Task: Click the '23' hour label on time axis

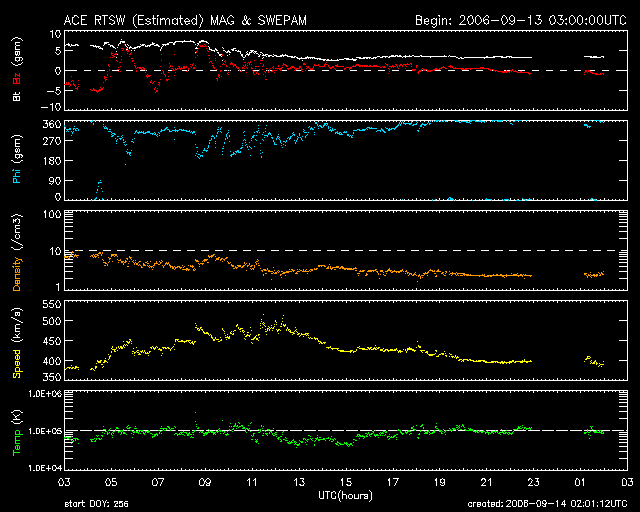Action: click(x=533, y=483)
